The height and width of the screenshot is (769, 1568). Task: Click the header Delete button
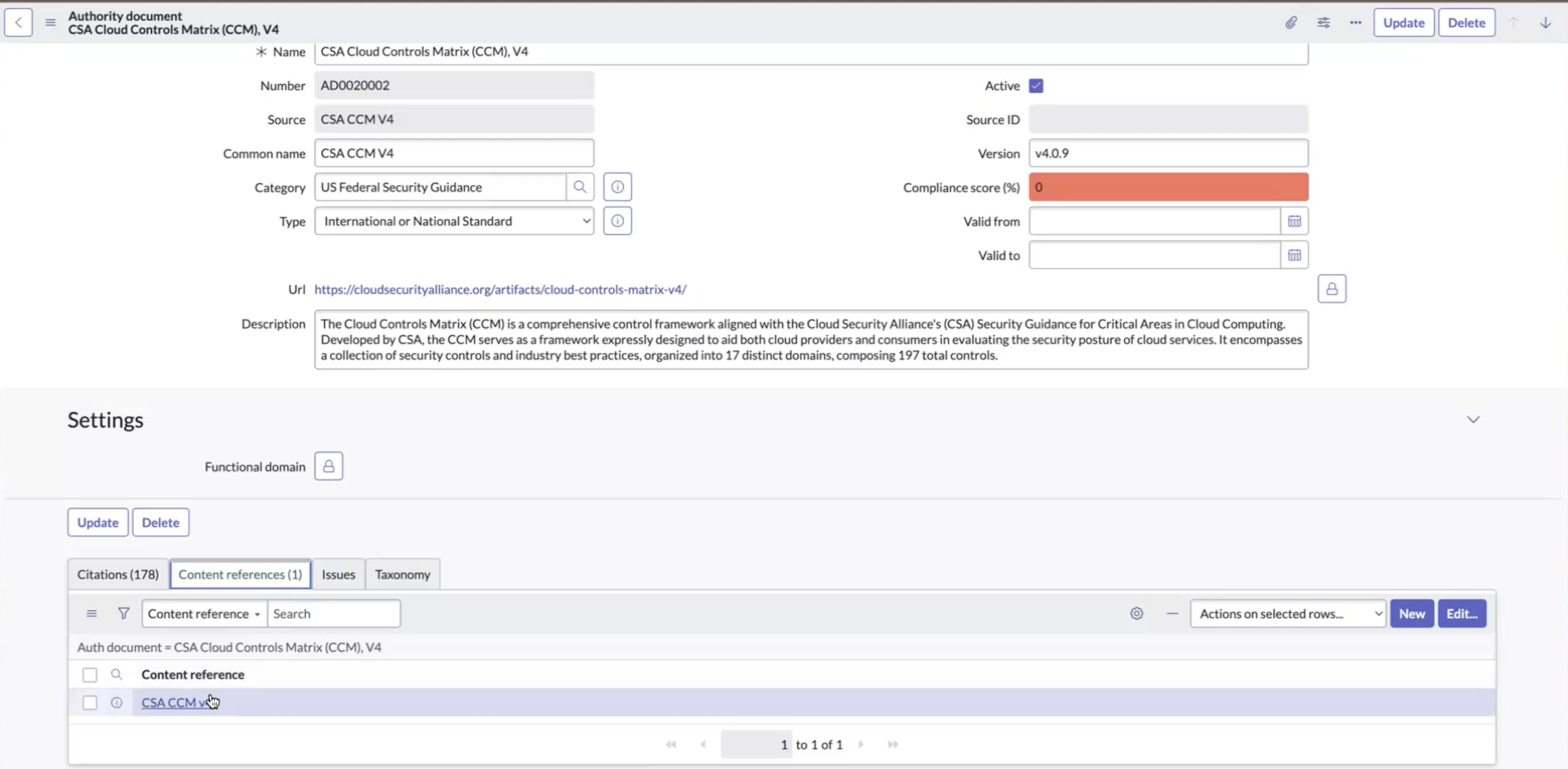pos(1466,23)
